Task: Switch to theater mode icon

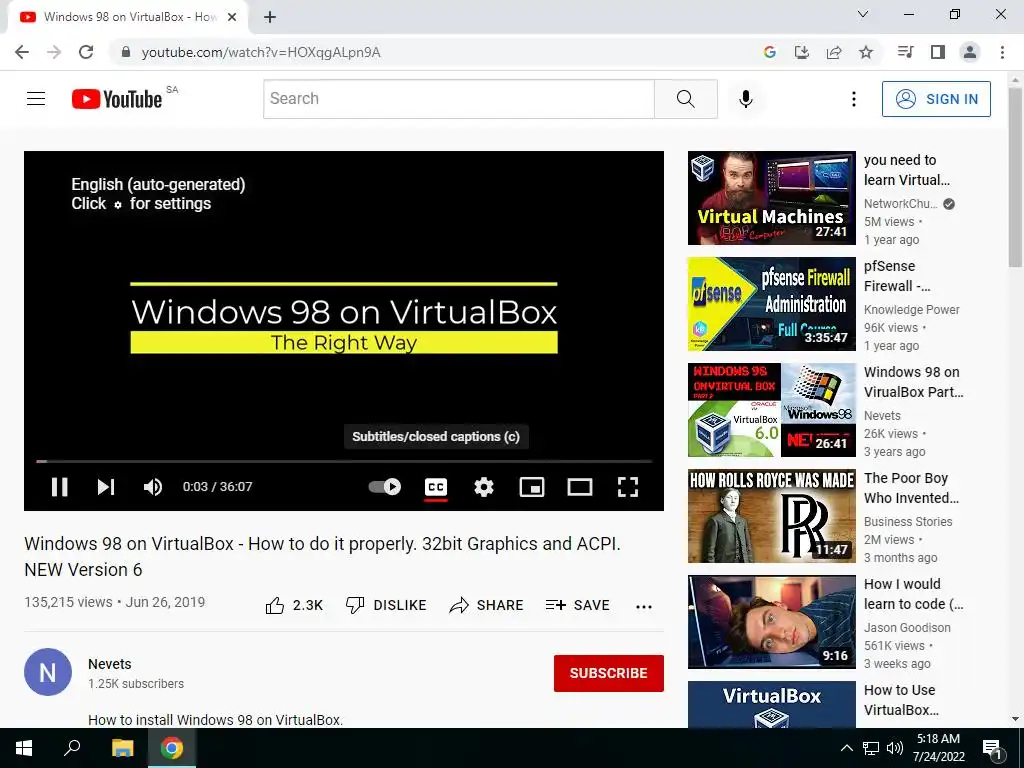Action: point(580,487)
